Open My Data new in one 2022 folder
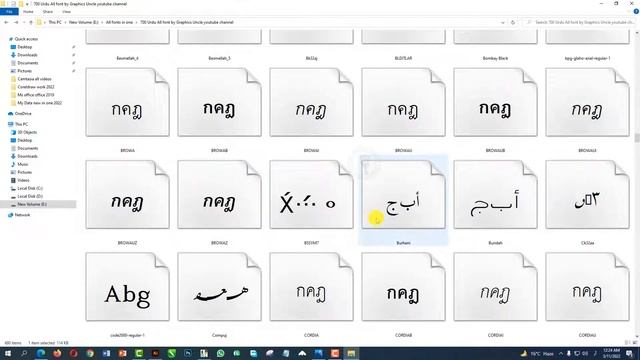This screenshot has width=640, height=360. (x=39, y=103)
